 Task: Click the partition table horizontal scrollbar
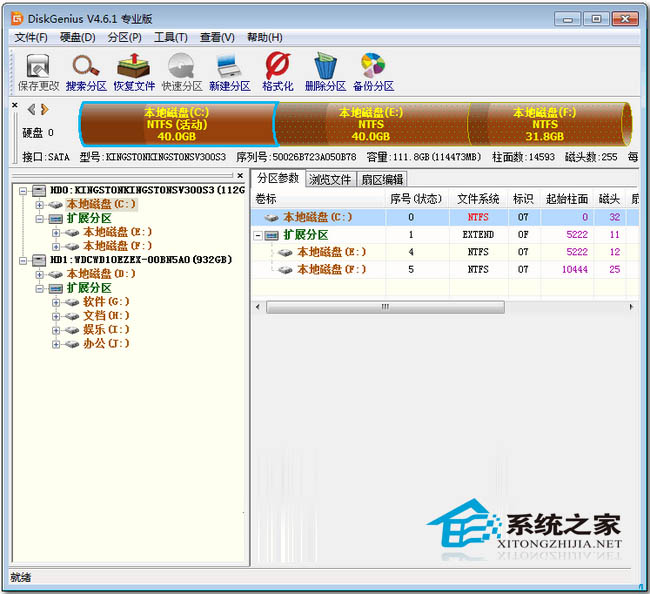click(x=444, y=307)
